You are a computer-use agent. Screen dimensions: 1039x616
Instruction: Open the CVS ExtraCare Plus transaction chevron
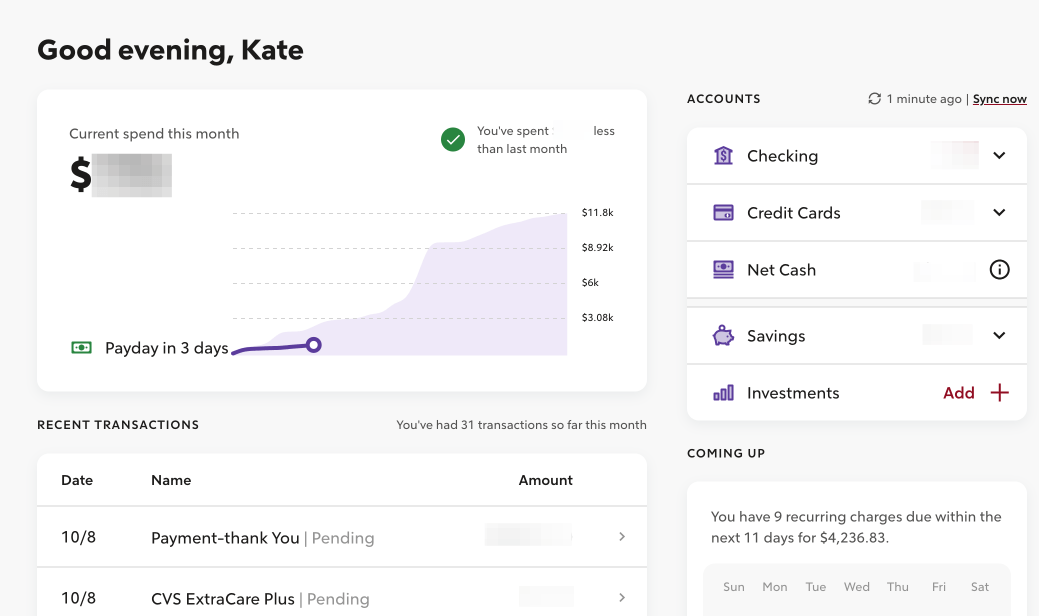click(x=622, y=597)
